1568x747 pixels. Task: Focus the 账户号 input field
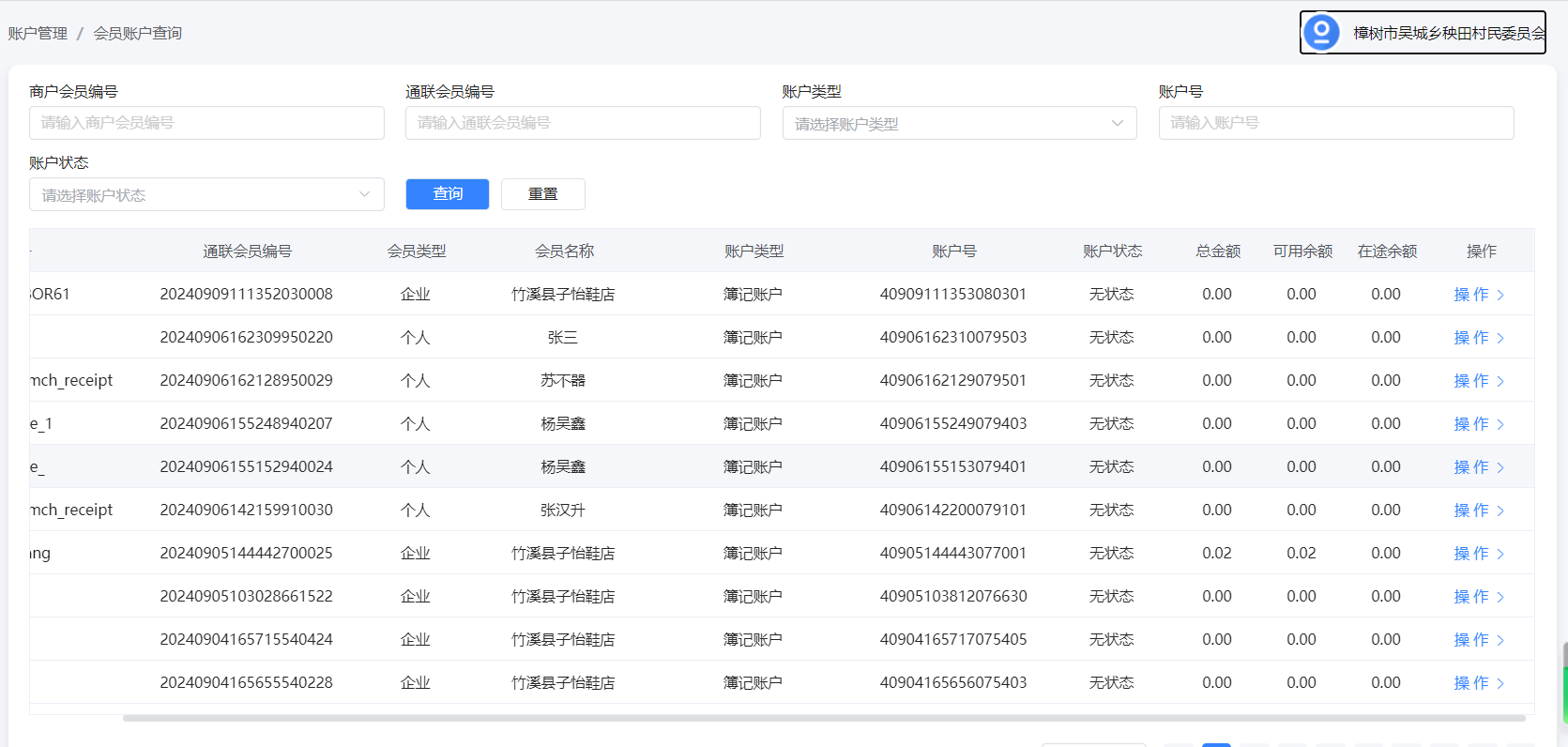(1336, 123)
